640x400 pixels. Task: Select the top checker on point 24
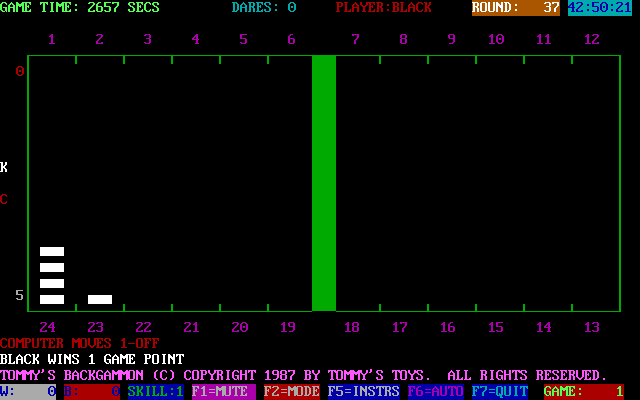(x=52, y=251)
